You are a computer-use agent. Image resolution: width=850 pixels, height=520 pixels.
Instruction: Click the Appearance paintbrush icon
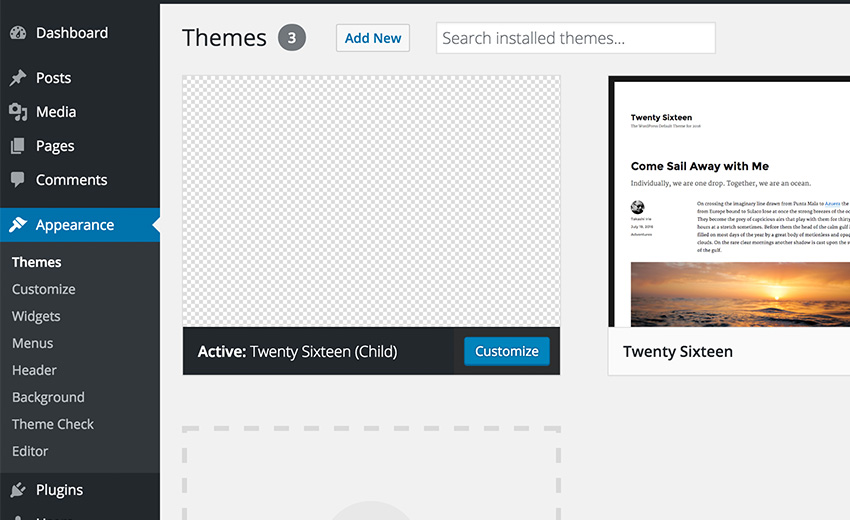(18, 225)
